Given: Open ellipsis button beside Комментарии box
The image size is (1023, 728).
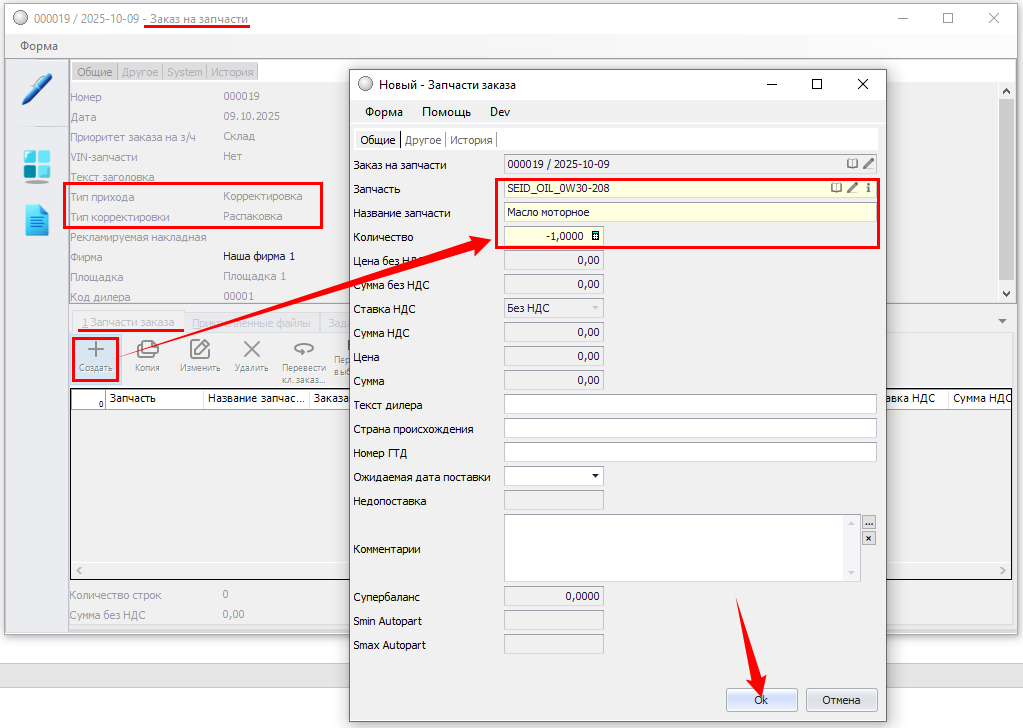Looking at the screenshot, I should click(868, 523).
